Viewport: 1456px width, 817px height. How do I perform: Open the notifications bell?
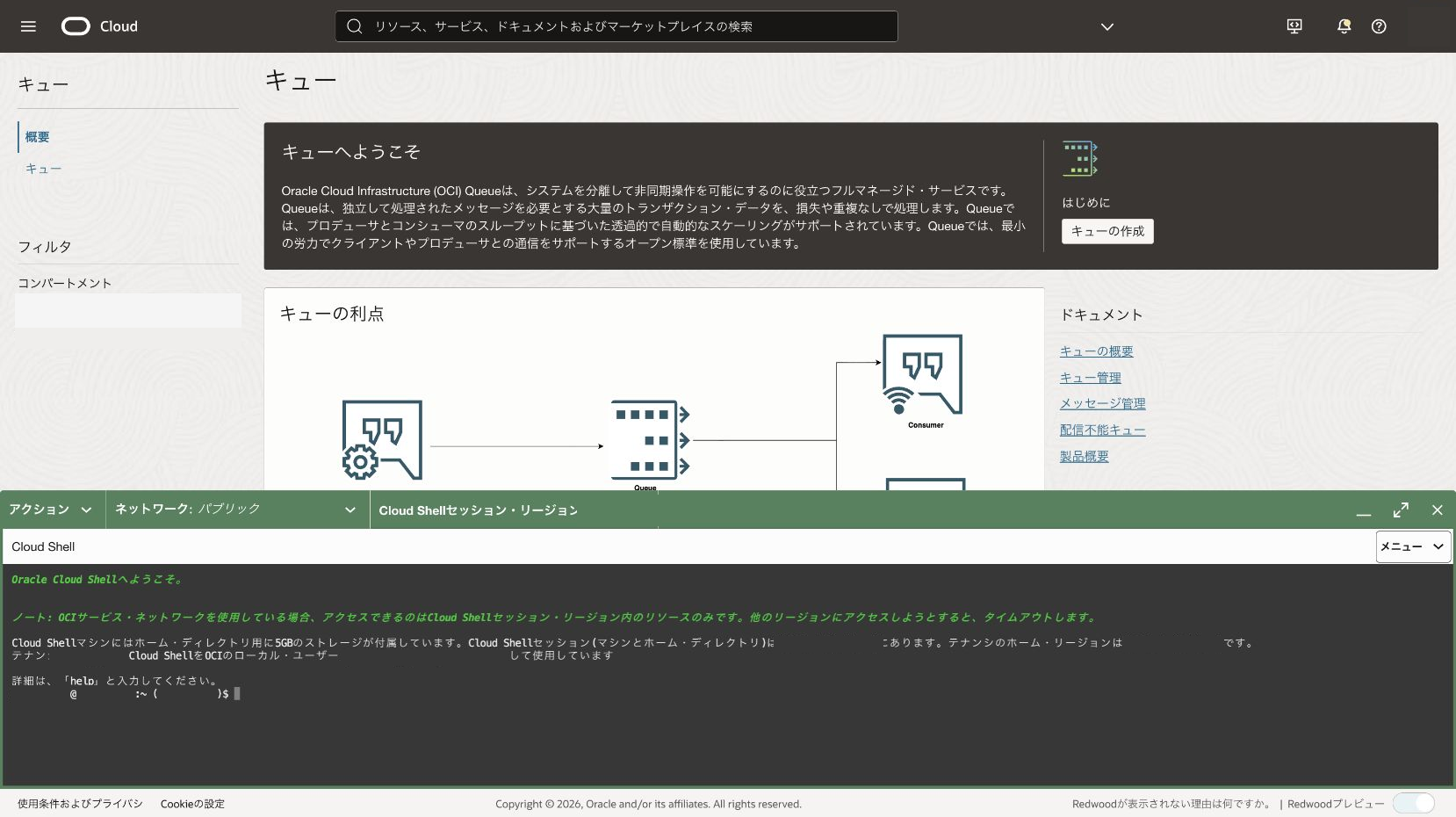1344,26
